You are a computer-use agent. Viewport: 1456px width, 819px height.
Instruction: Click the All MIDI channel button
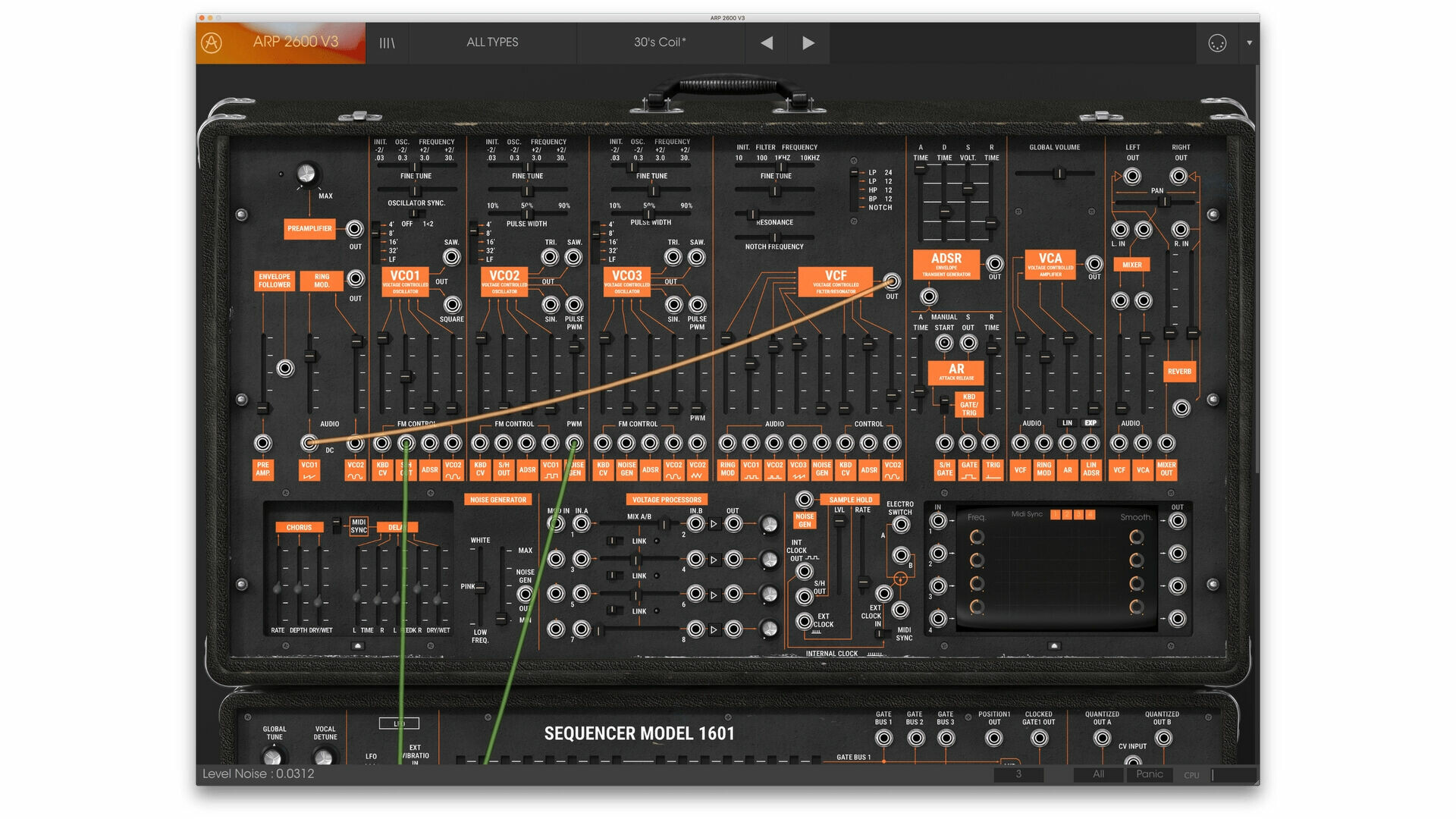click(1098, 774)
